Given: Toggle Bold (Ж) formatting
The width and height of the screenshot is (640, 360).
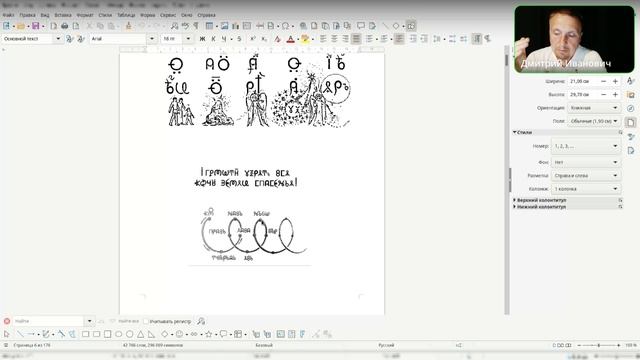Looking at the screenshot, I should (x=202, y=39).
